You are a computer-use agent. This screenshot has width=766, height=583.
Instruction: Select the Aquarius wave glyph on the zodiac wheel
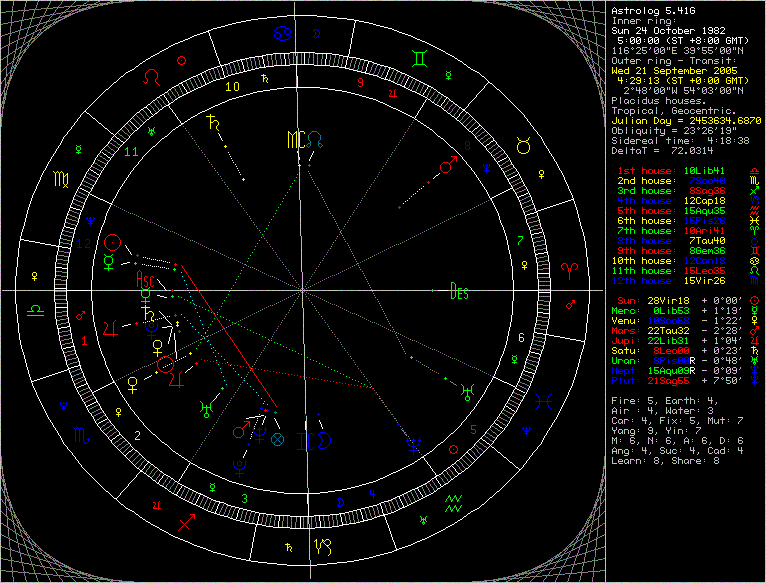point(454,500)
